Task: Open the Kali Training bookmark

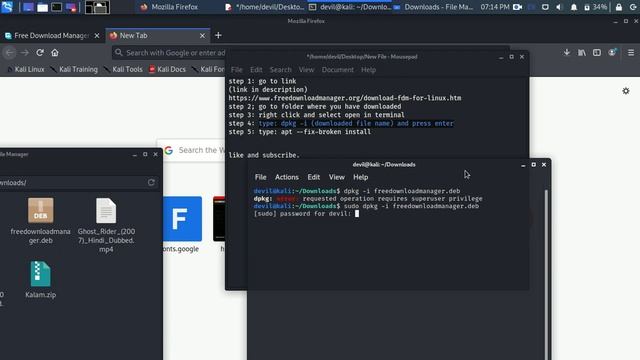Action: (74, 69)
